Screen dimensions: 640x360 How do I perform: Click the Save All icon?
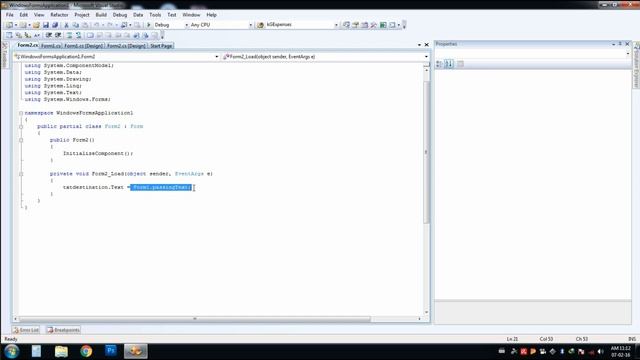(x=55, y=25)
